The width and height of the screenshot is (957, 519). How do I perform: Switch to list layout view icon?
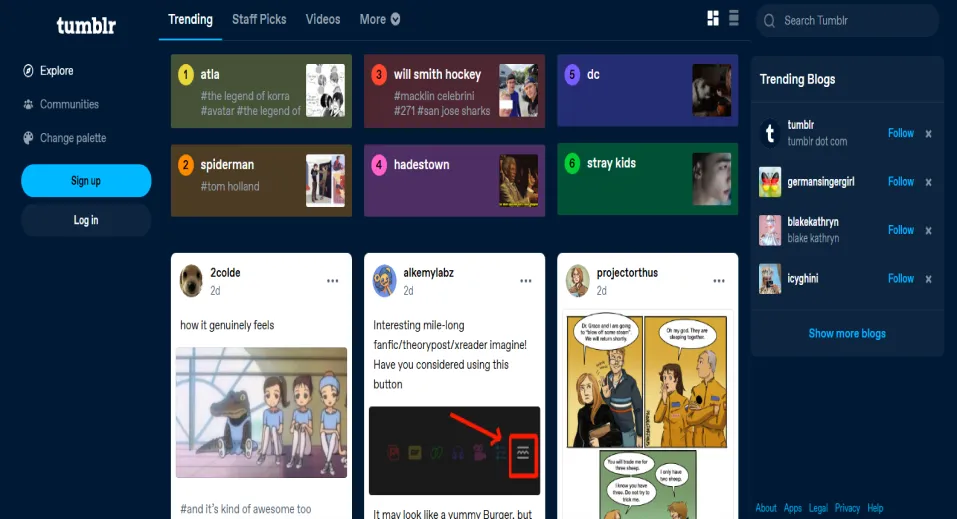(734, 18)
